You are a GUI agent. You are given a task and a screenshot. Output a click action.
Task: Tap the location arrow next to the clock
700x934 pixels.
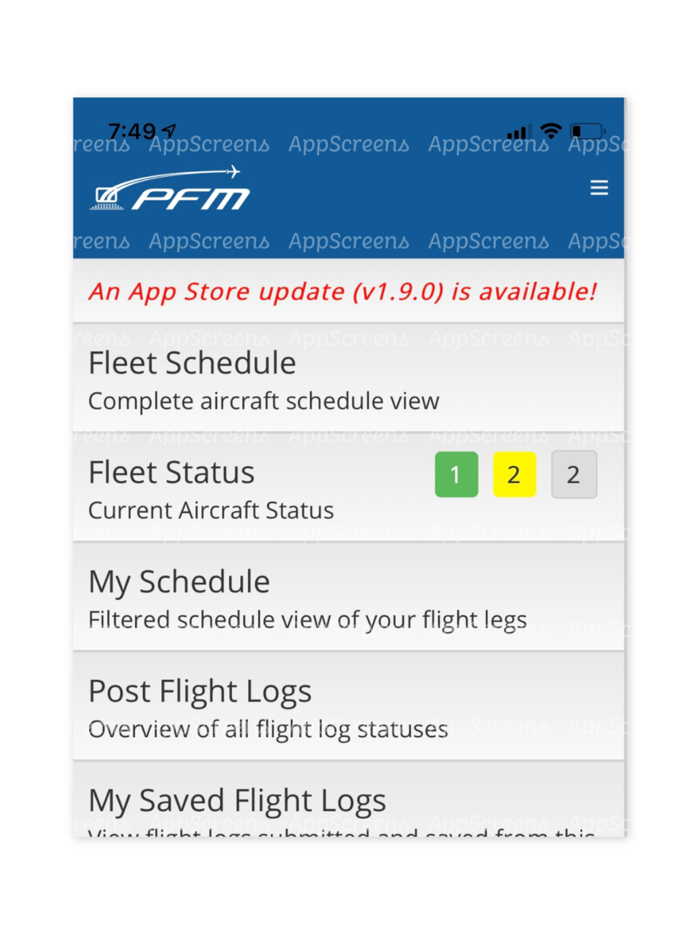point(167,129)
